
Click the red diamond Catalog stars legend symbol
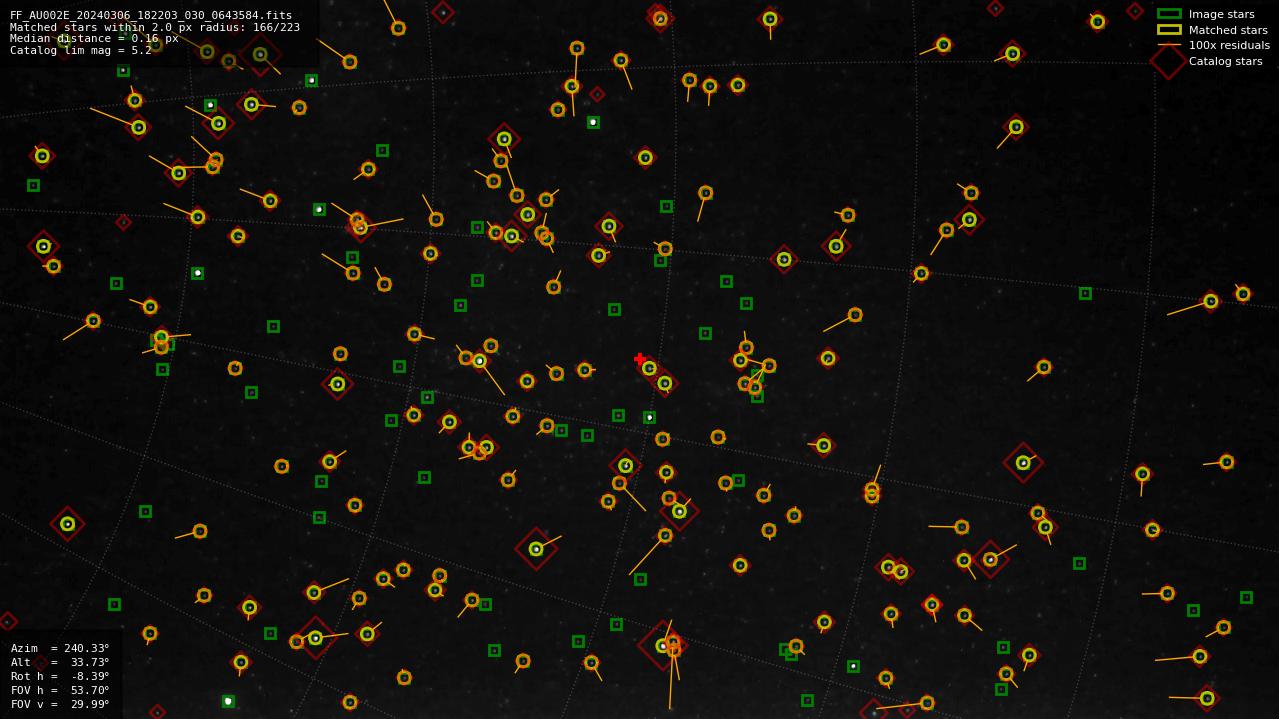1169,61
